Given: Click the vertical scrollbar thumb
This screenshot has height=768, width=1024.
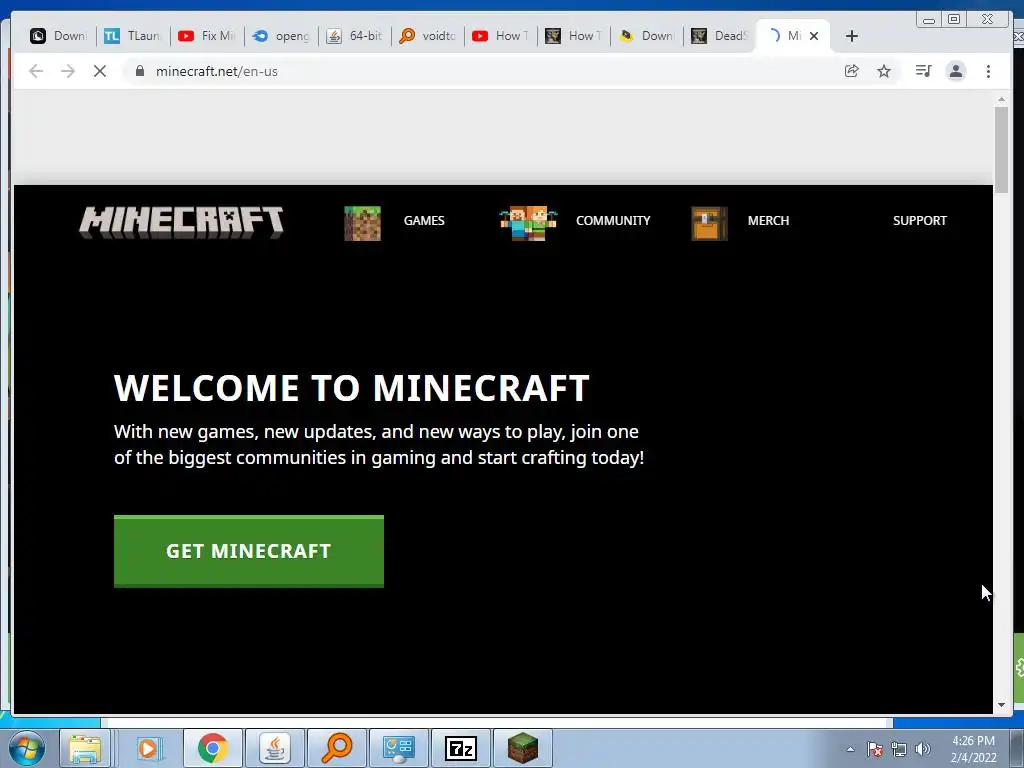Looking at the screenshot, I should pyautogui.click(x=1001, y=149).
